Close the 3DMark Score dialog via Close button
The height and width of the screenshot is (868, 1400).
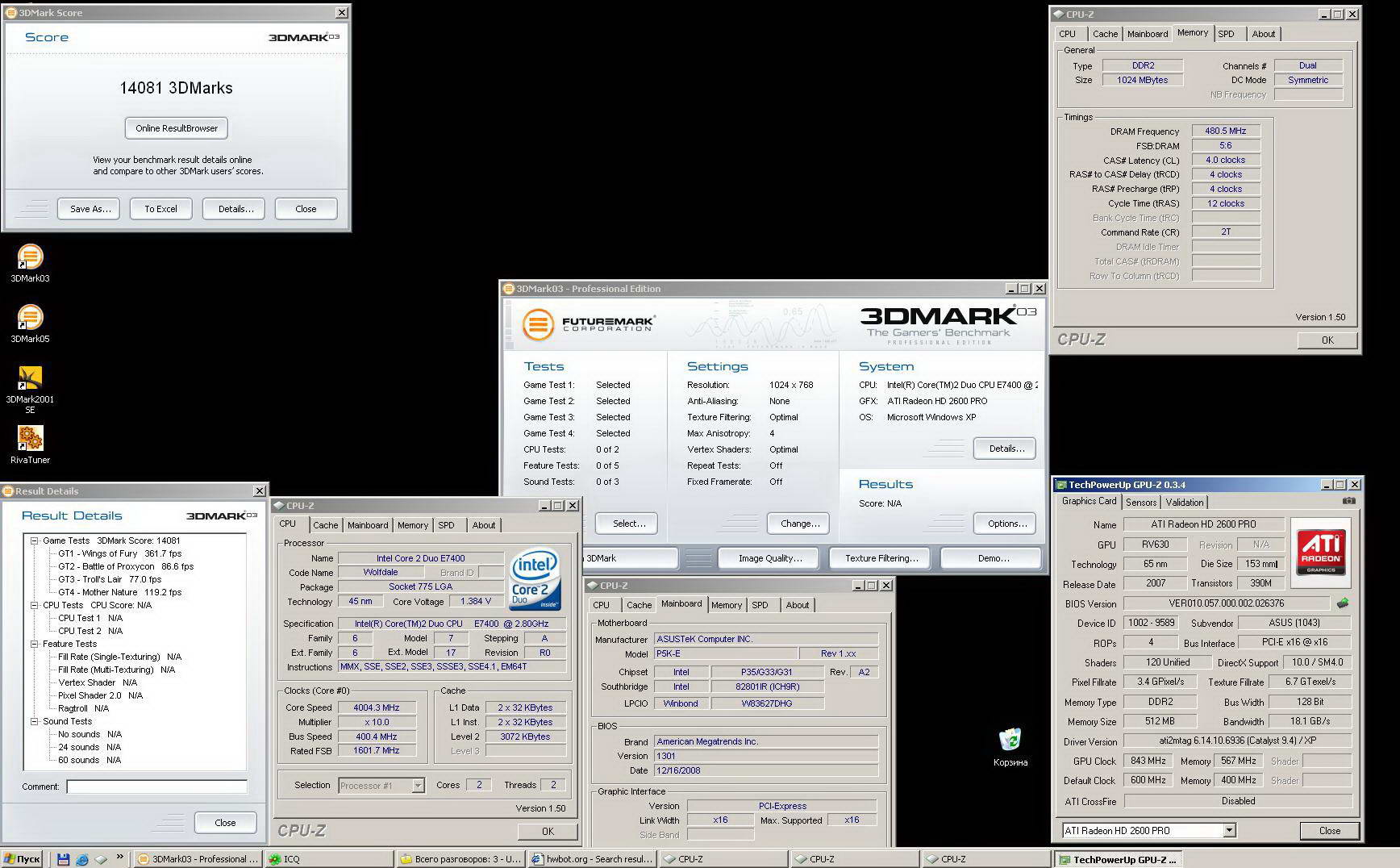tap(306, 209)
